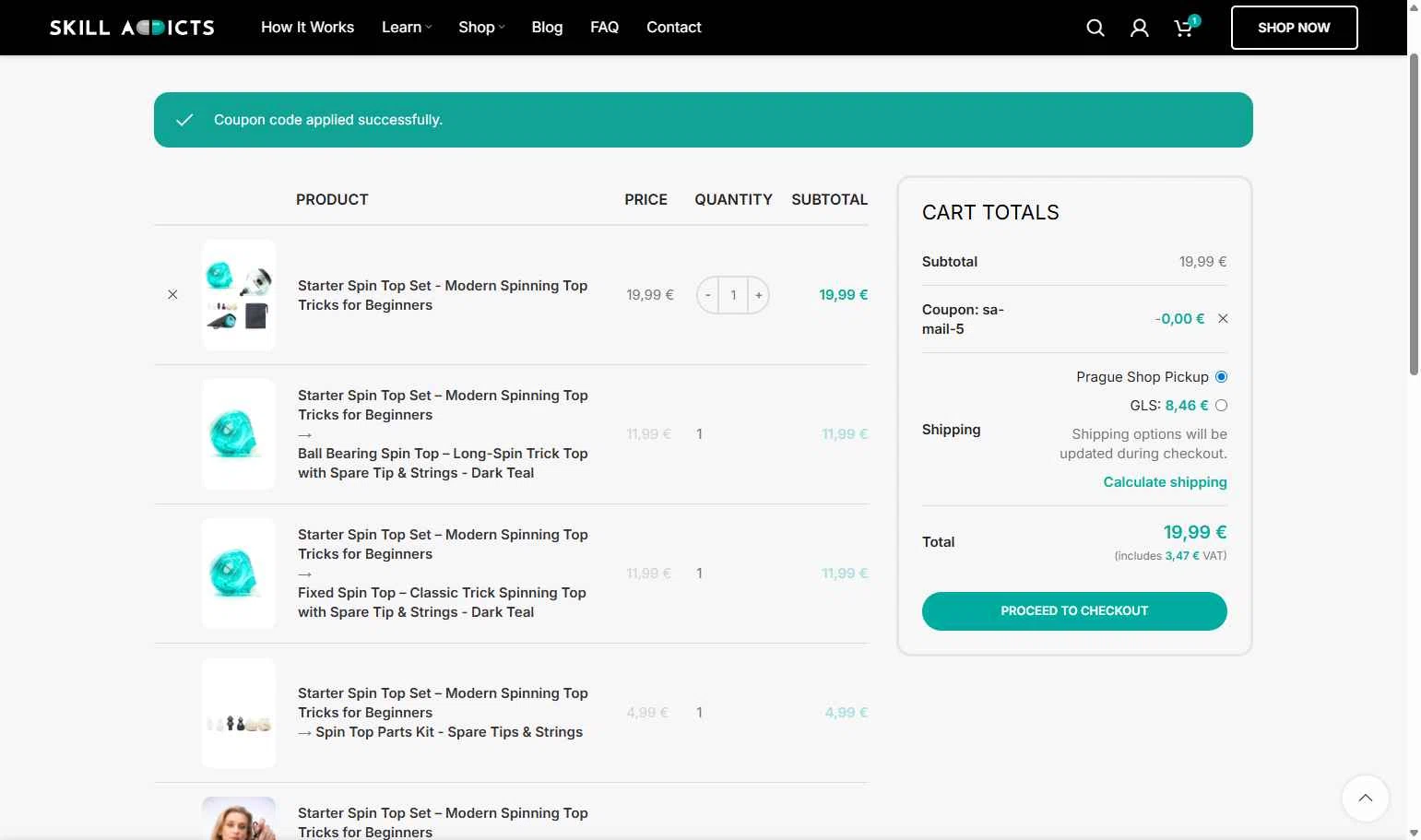
Task: Open the FAQ page
Action: click(x=604, y=28)
